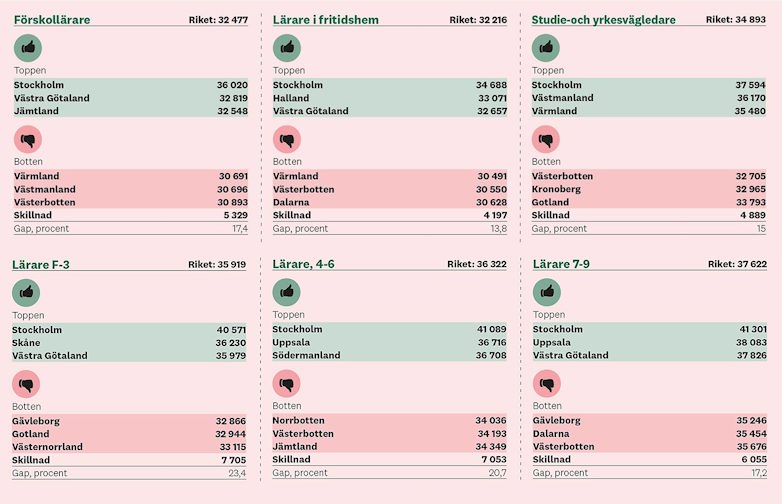
Task: Click the thumbs-down icon under Lärare i fritidshem
Action: (288, 140)
